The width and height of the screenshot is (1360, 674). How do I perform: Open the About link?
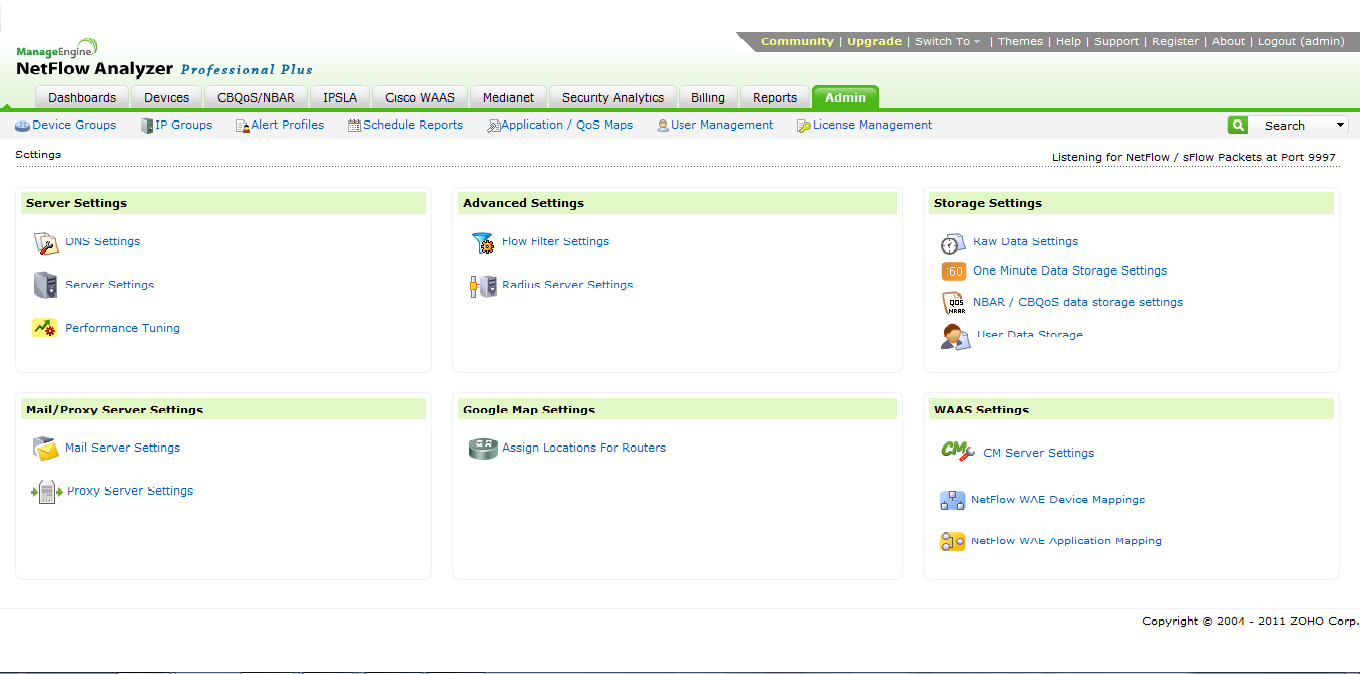(1228, 42)
